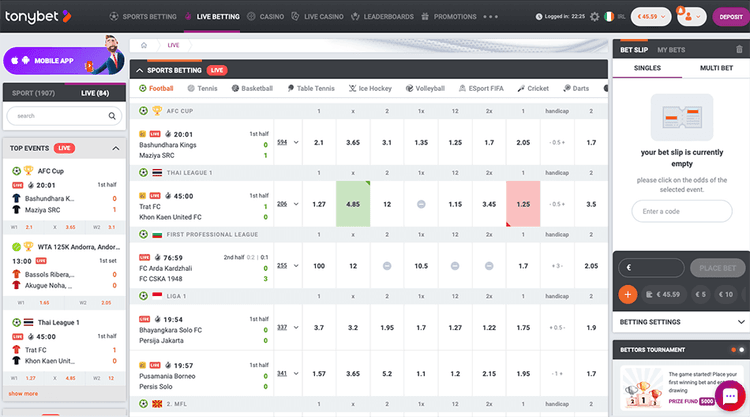The width and height of the screenshot is (750, 417).
Task: Open the Promotions menu
Action: click(x=449, y=17)
